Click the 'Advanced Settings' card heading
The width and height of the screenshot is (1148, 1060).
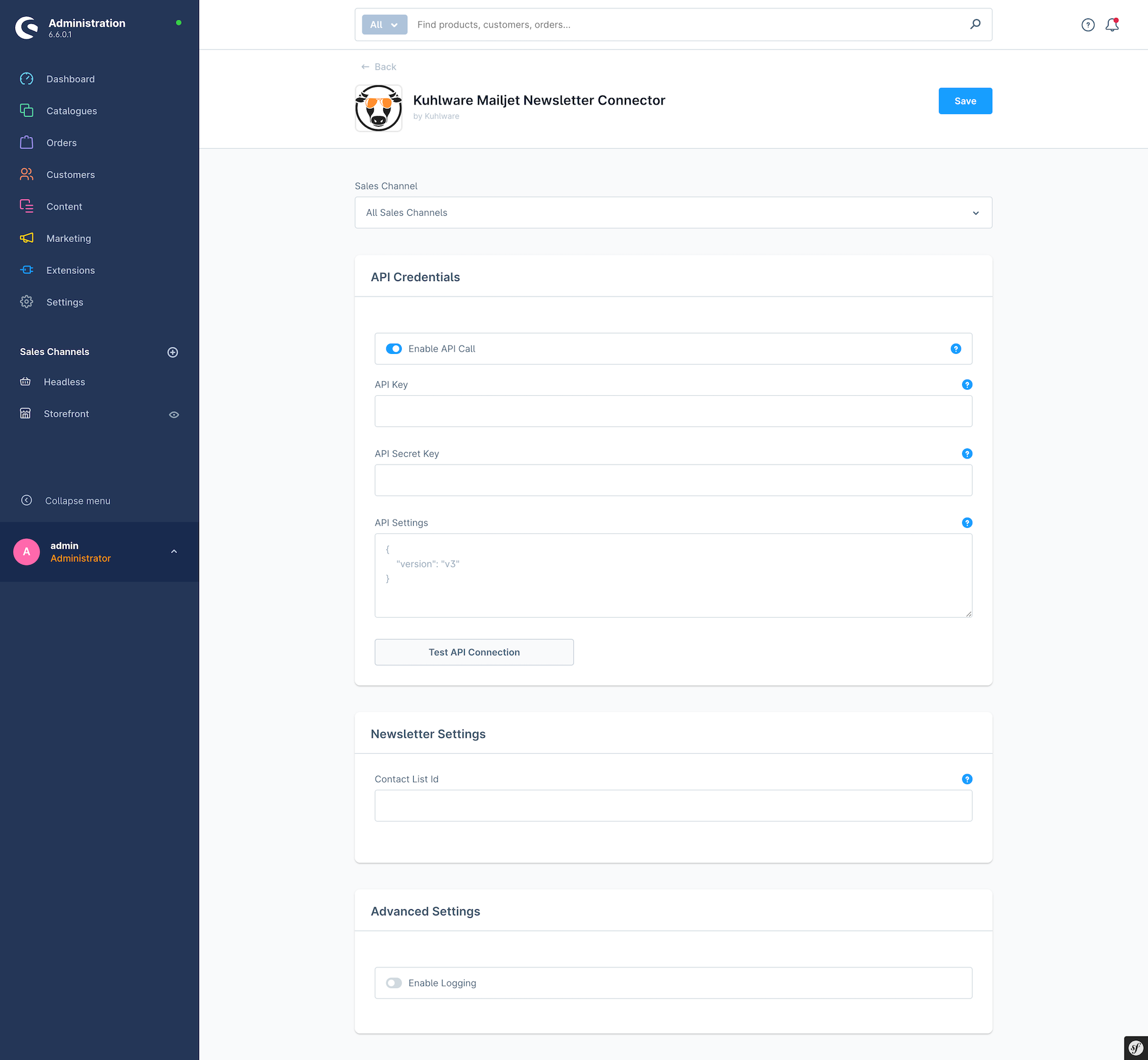(426, 911)
